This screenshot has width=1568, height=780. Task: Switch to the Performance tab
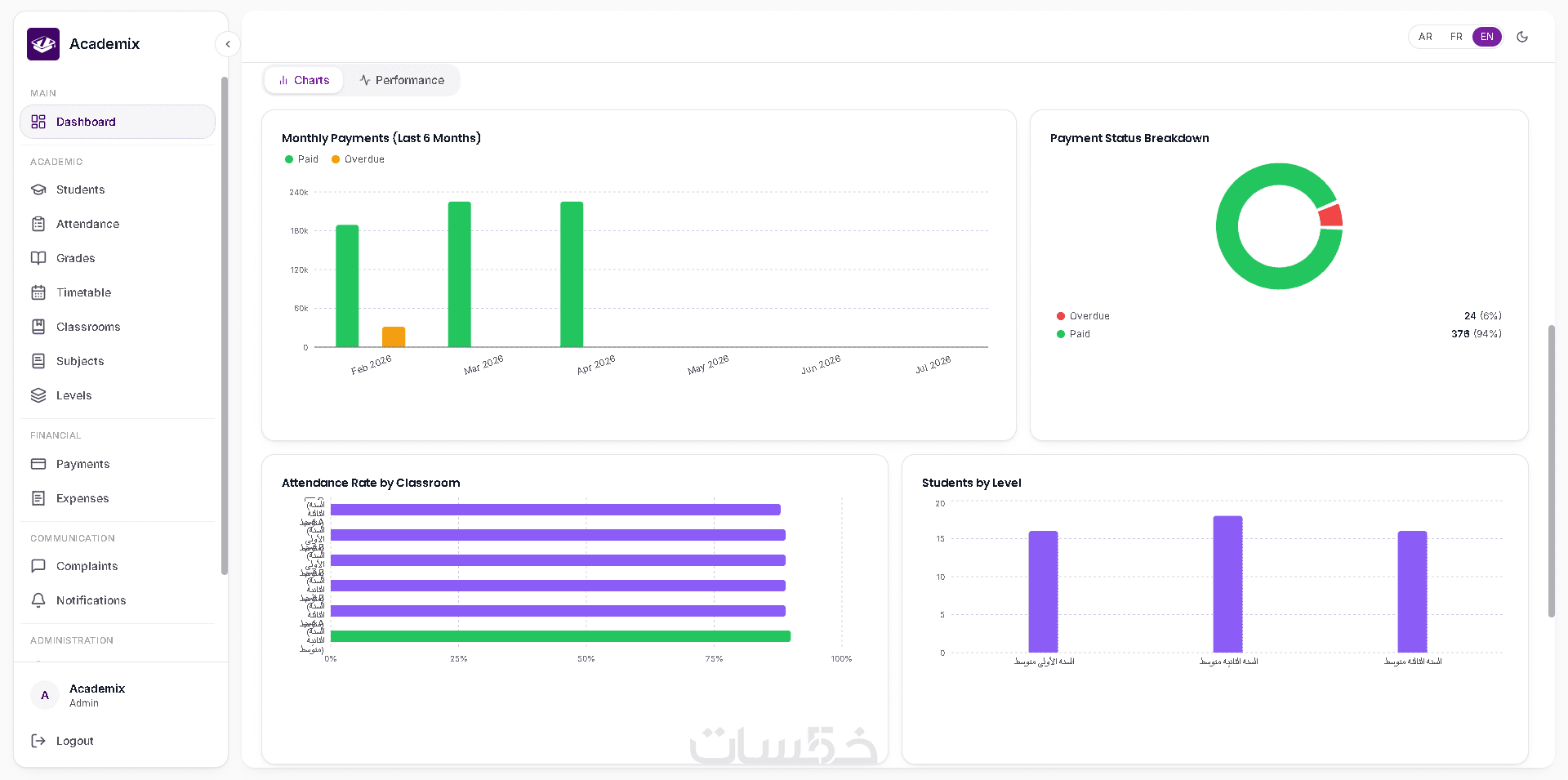pos(402,80)
